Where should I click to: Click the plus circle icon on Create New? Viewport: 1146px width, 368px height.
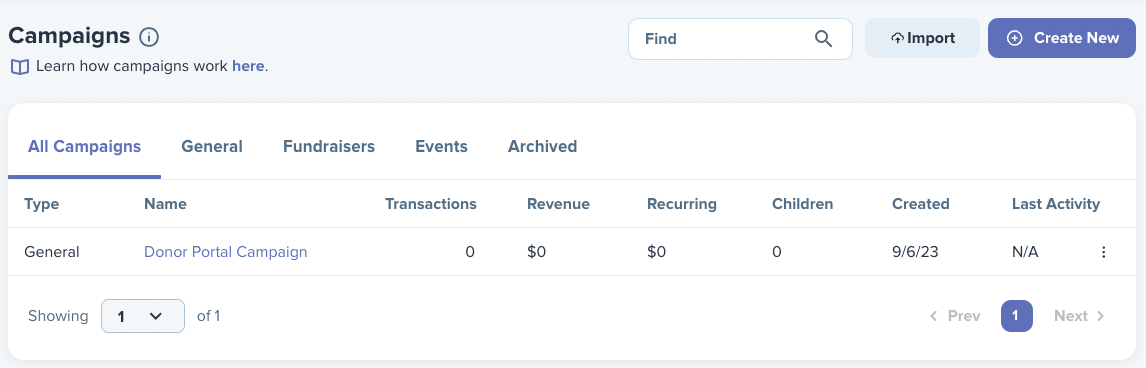click(1014, 38)
